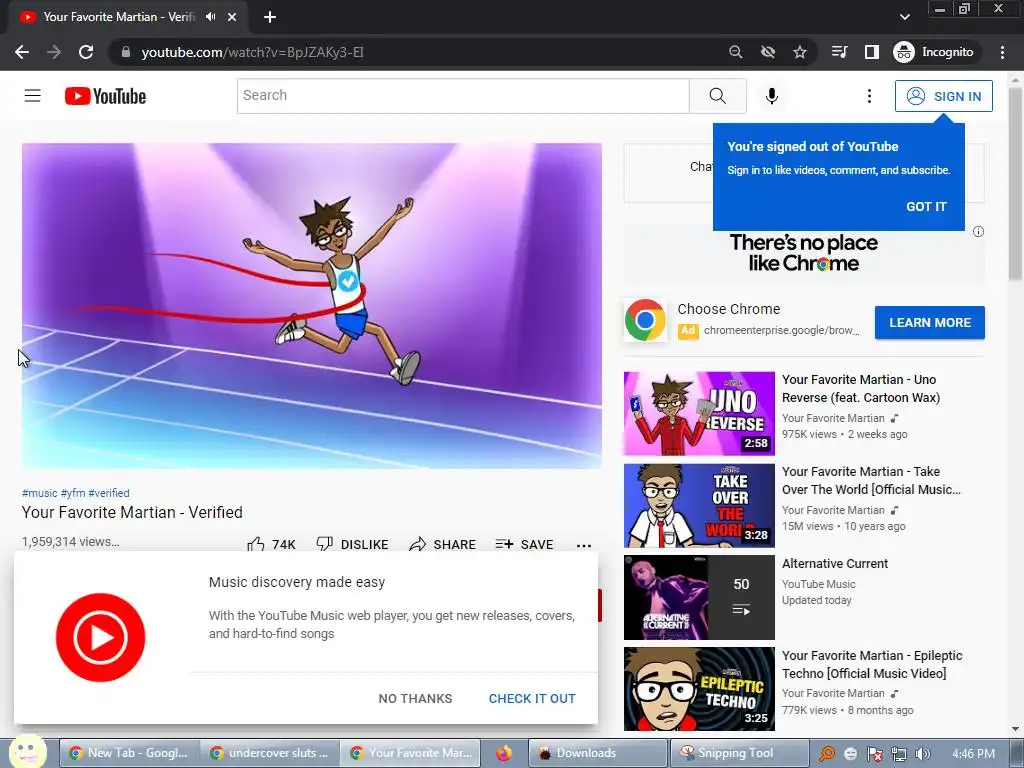
Task: Switch to New Tab taskbar window
Action: pos(128,753)
